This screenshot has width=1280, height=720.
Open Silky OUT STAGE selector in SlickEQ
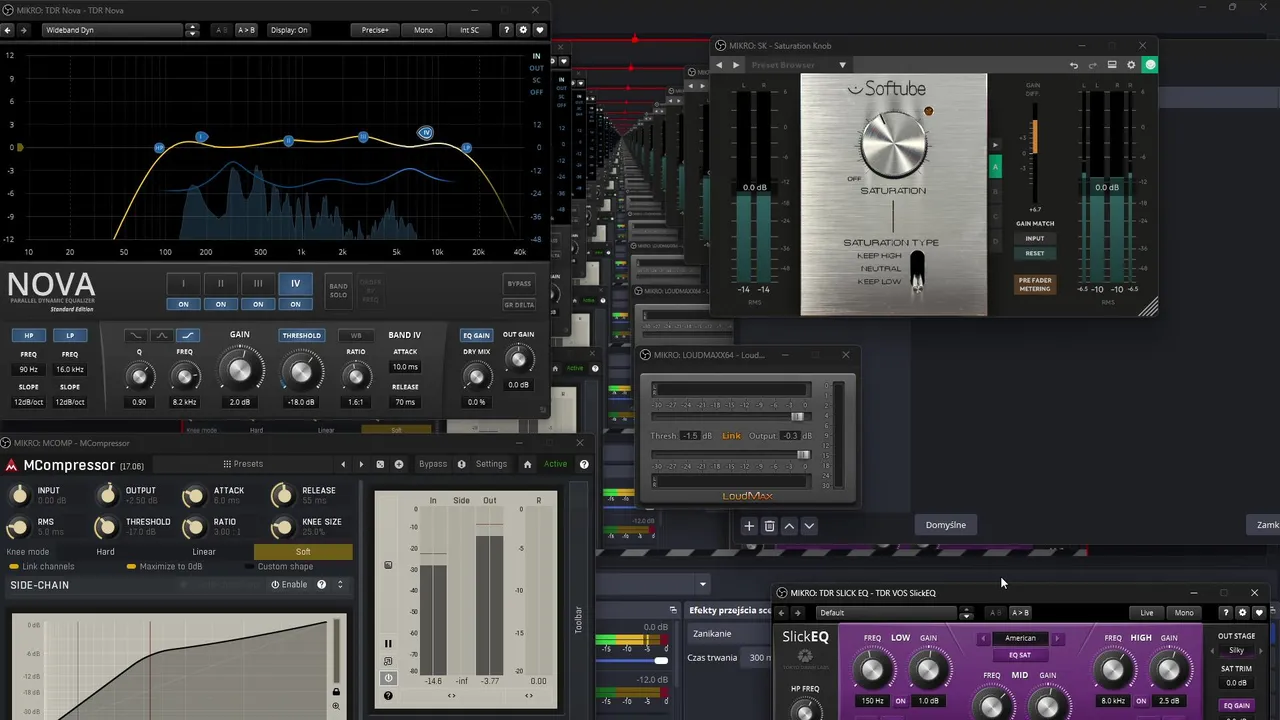point(1236,650)
